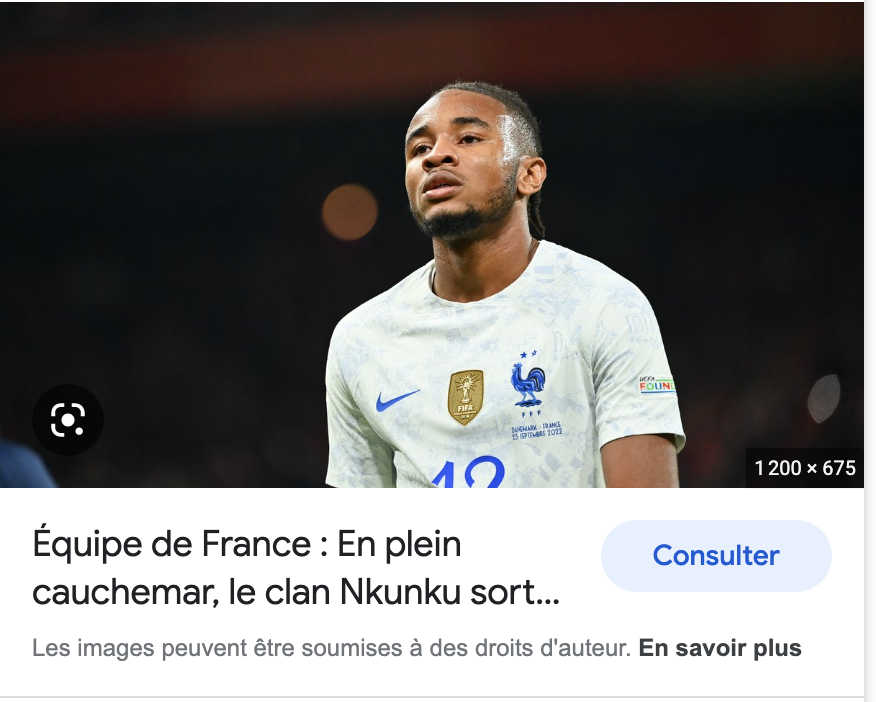Click the blue jersey number 12
876x702 pixels.
[468, 472]
